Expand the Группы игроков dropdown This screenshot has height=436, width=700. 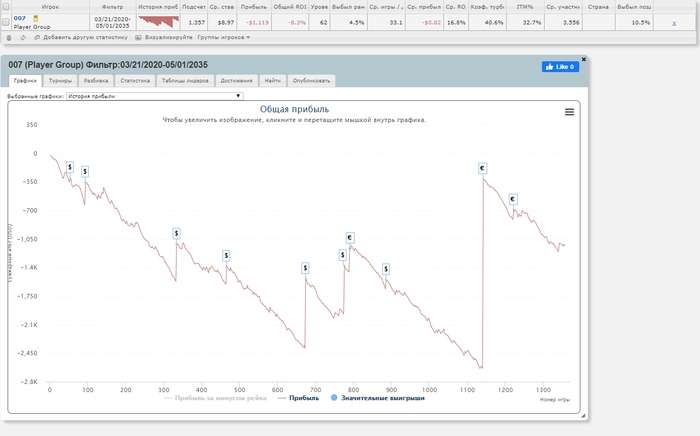click(224, 37)
